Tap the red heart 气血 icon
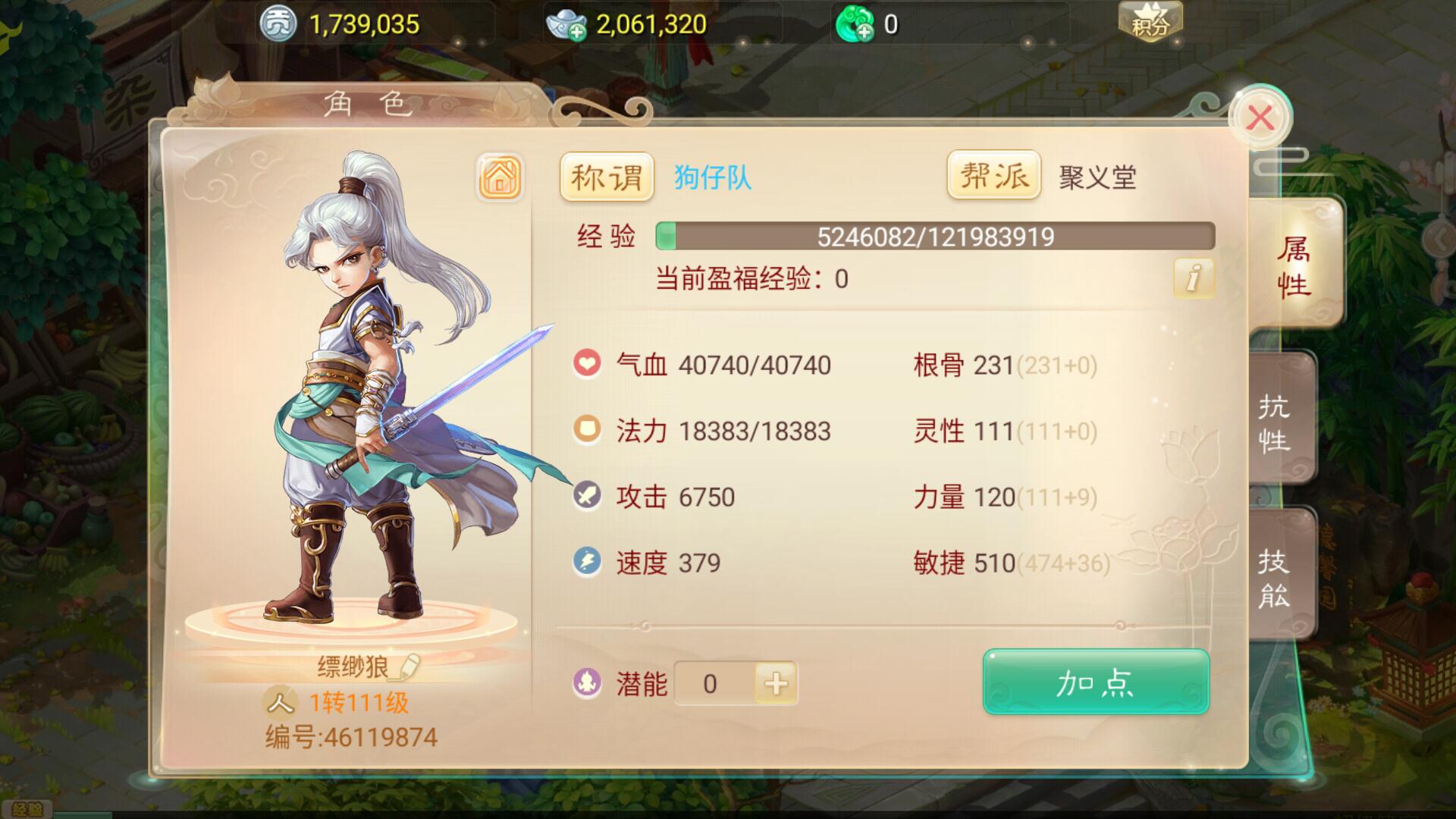The height and width of the screenshot is (819, 1456). [587, 363]
